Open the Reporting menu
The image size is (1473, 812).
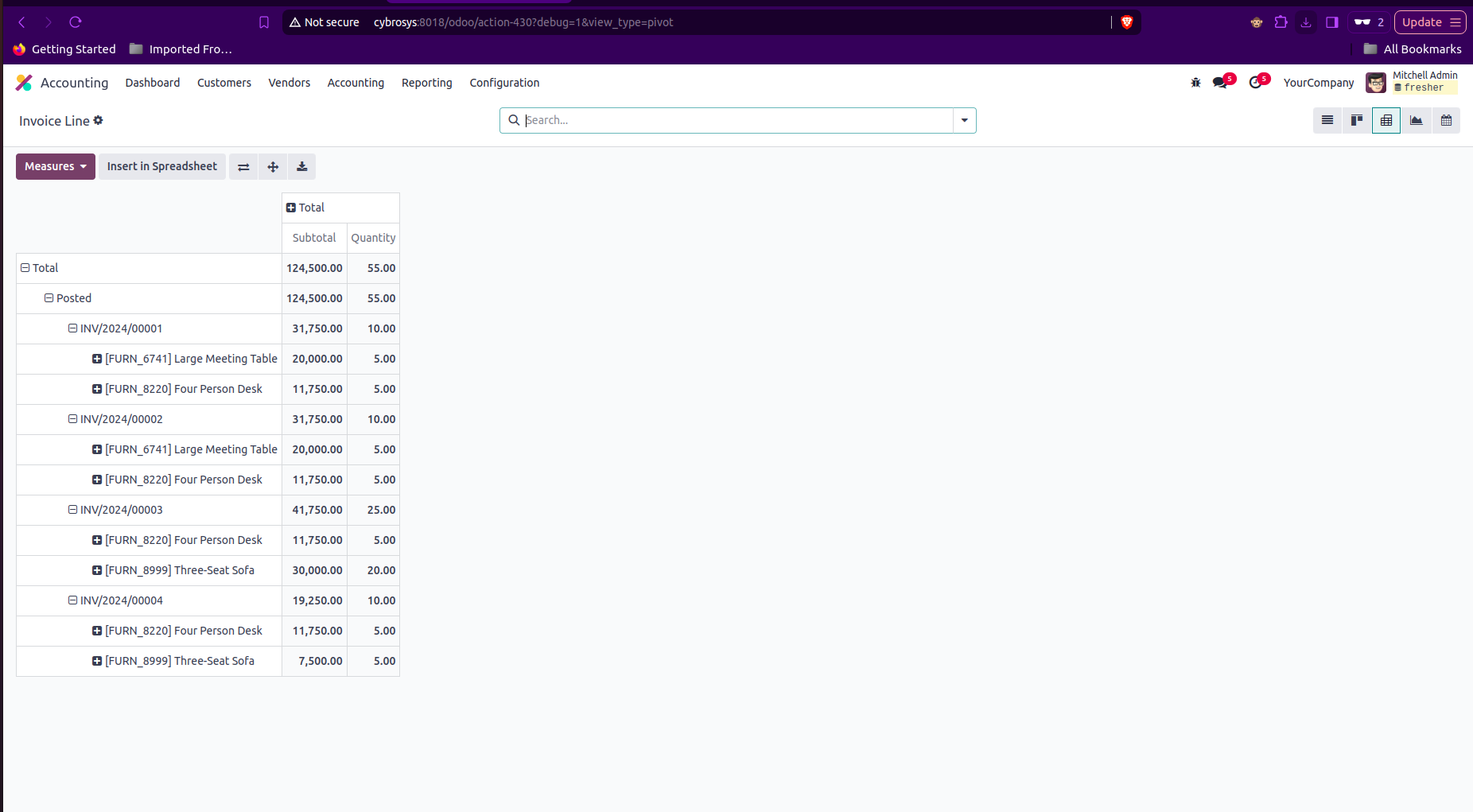point(426,83)
